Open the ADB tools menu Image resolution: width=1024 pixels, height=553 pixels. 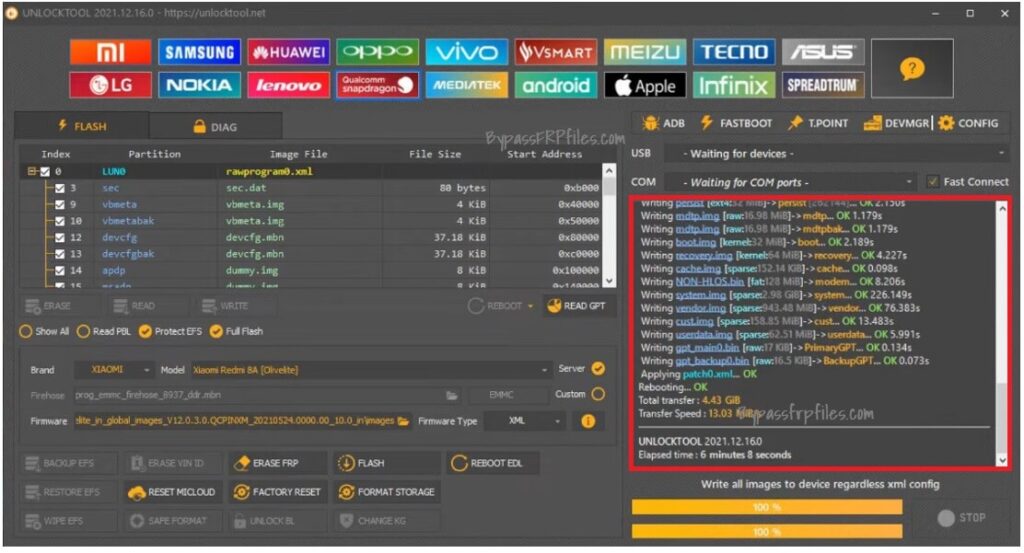pos(664,123)
